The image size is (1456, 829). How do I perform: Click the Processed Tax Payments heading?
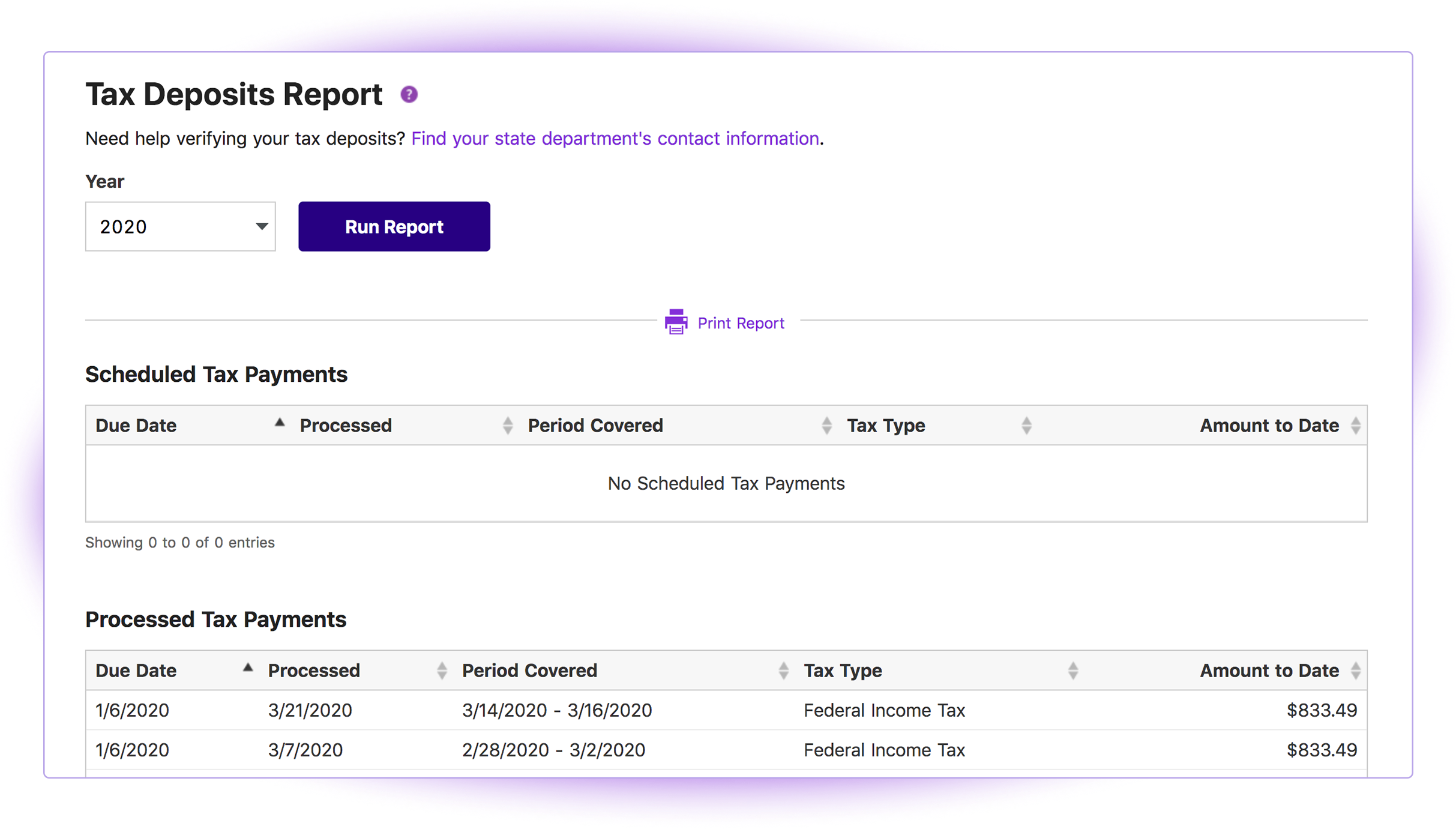[x=215, y=619]
